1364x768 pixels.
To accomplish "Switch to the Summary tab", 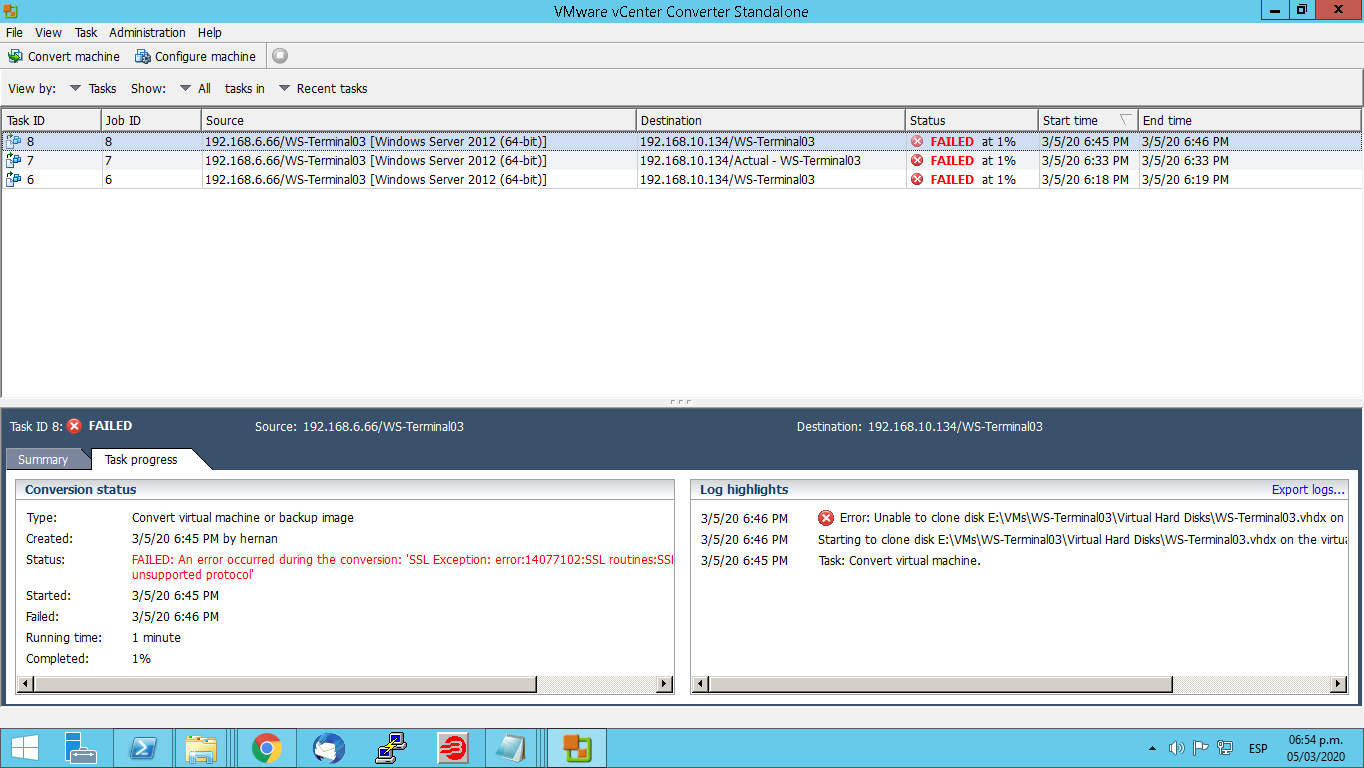I will click(43, 459).
